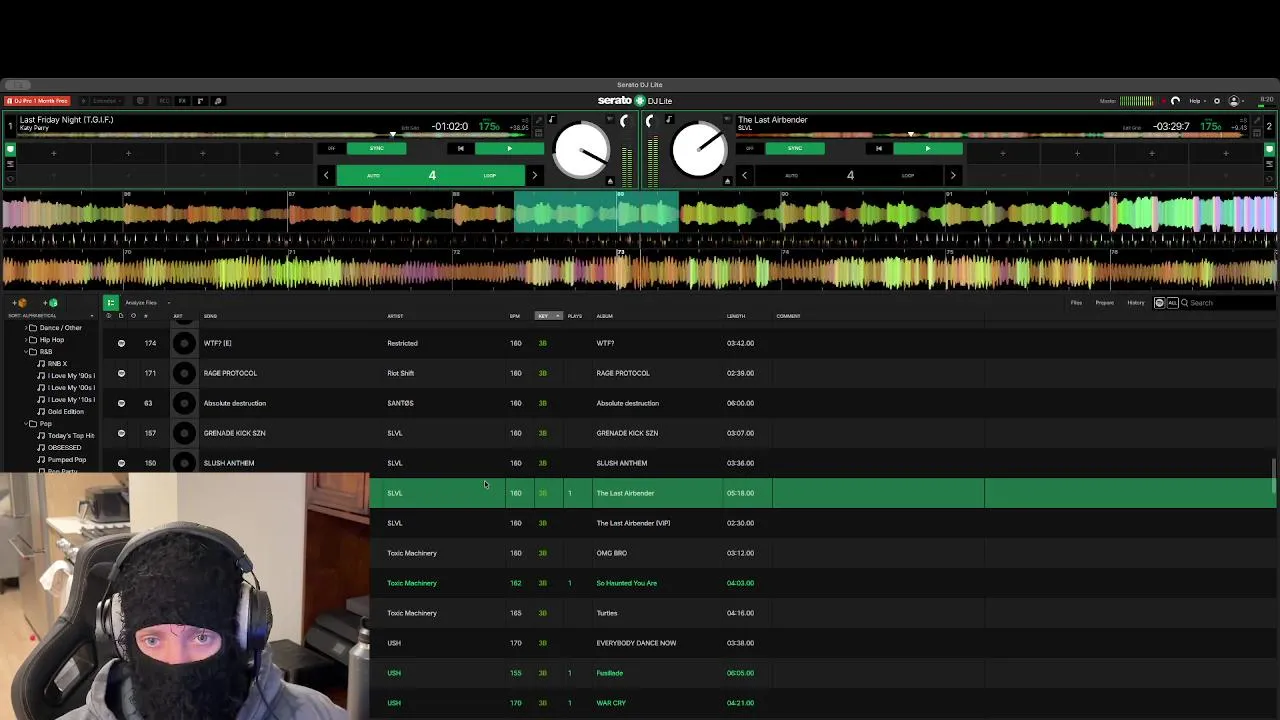Adjust the Master level meter
Image resolution: width=1280 pixels, height=720 pixels.
coord(1136,101)
